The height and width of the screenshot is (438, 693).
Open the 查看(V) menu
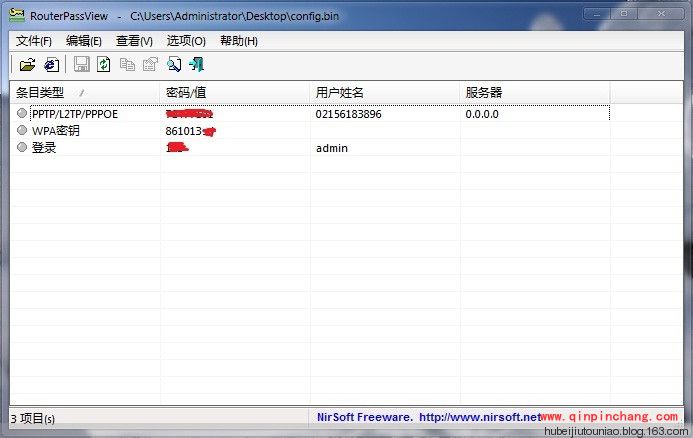pos(134,41)
